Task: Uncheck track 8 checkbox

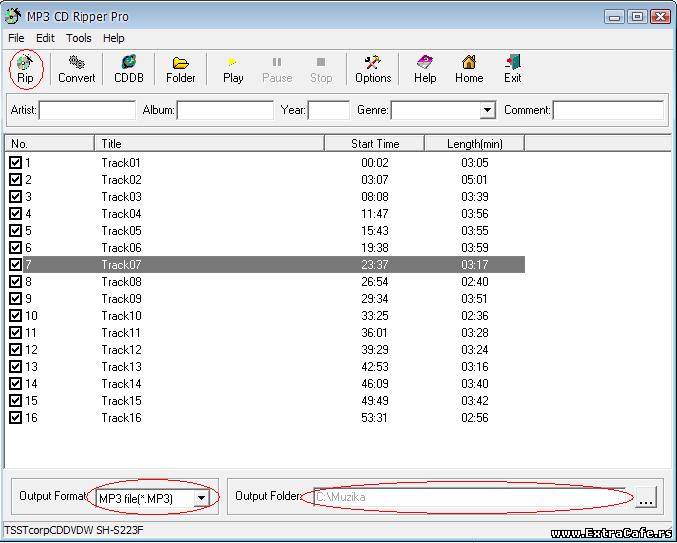Action: [x=15, y=281]
